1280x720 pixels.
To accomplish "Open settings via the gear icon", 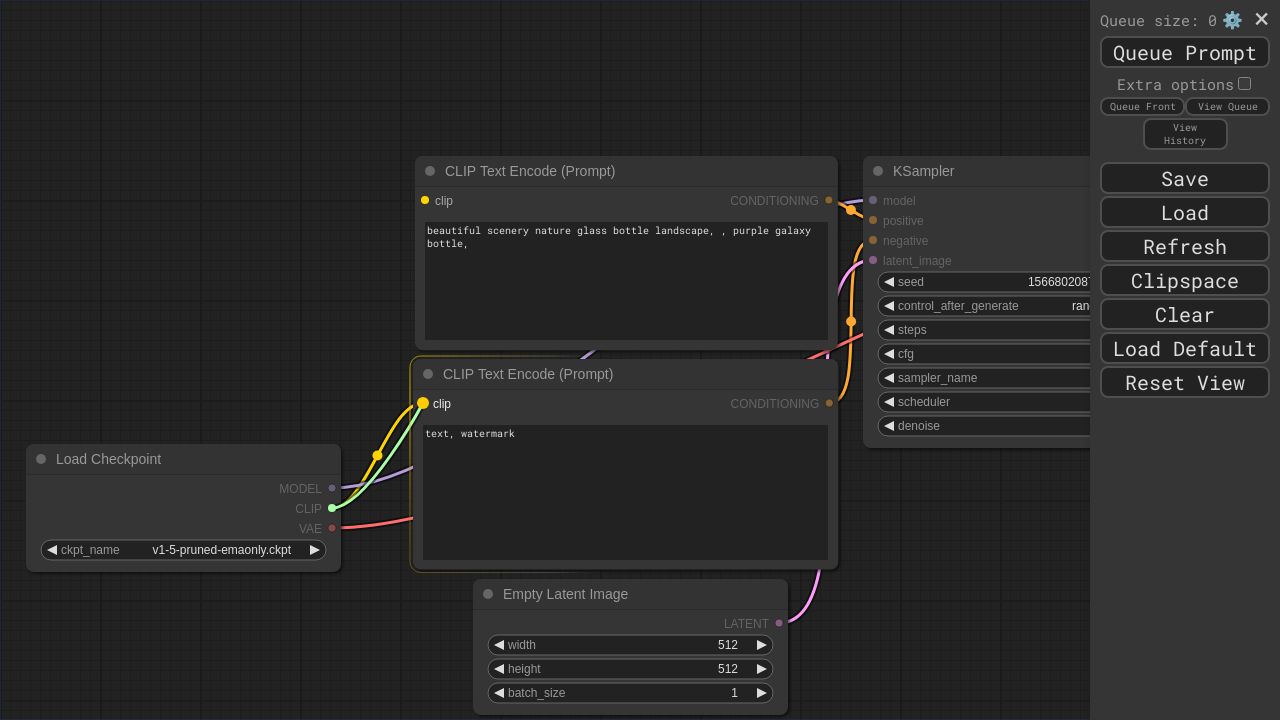I will coord(1232,20).
